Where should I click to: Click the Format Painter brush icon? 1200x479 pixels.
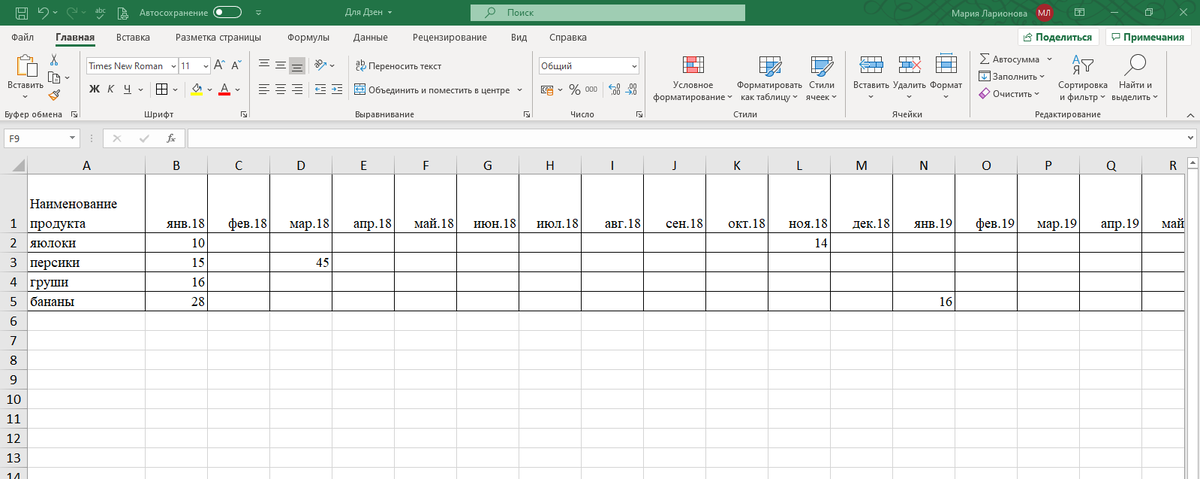tap(54, 94)
